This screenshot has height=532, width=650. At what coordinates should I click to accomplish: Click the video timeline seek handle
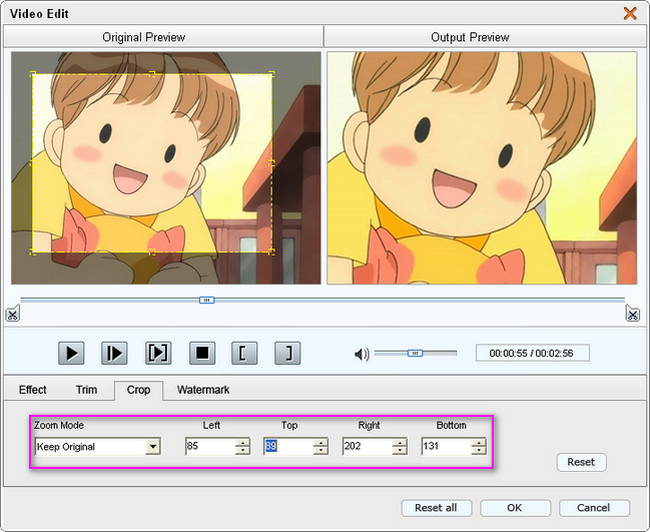click(x=206, y=300)
